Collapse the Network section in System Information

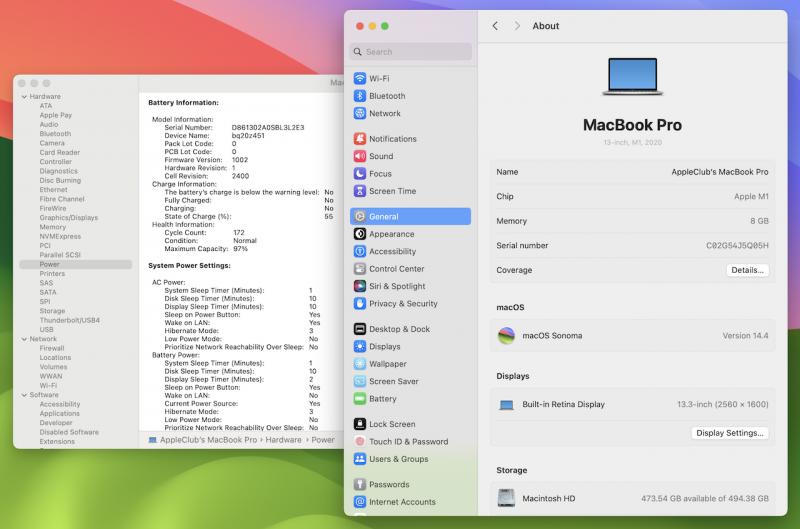click(24, 339)
